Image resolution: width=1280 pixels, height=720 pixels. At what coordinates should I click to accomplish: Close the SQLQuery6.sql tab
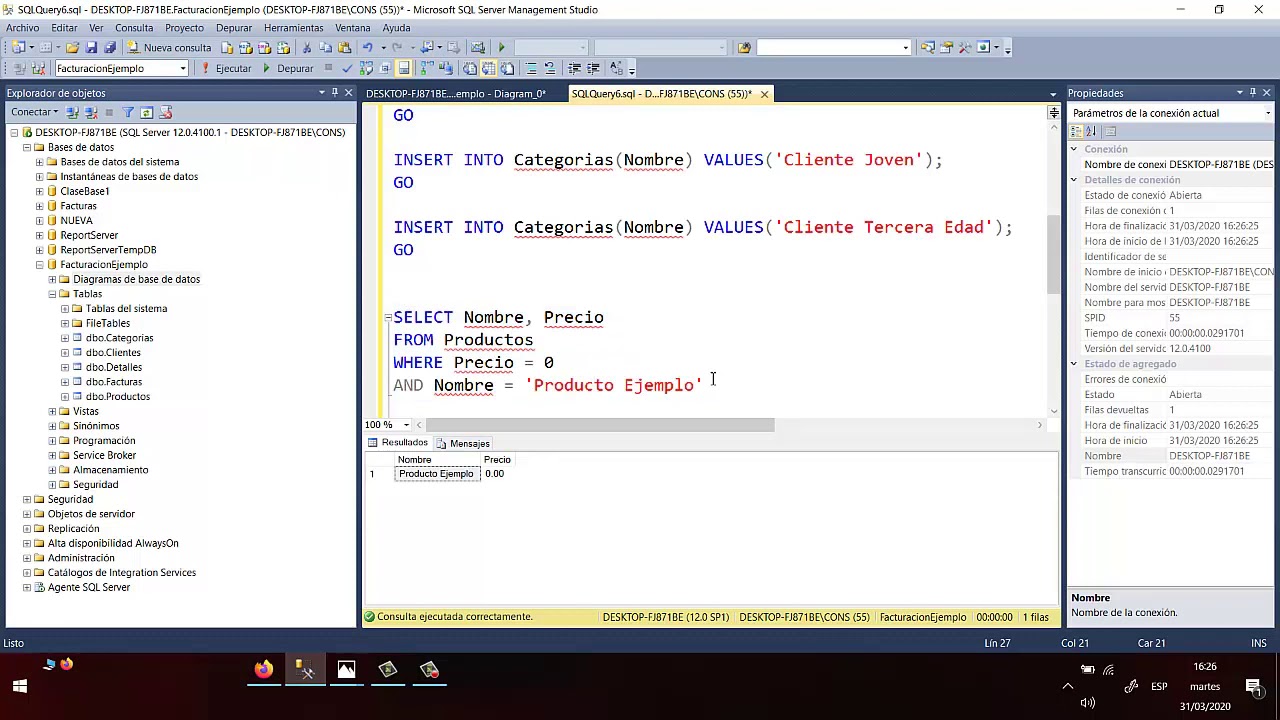764,94
